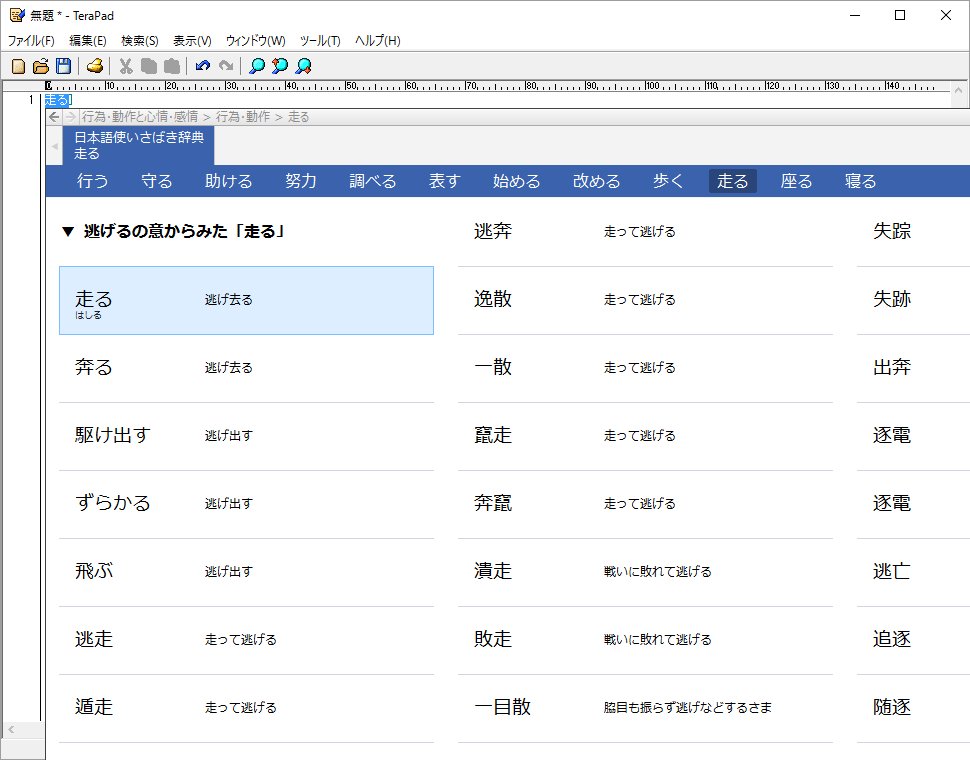Select the 潰走 entry

point(645,573)
